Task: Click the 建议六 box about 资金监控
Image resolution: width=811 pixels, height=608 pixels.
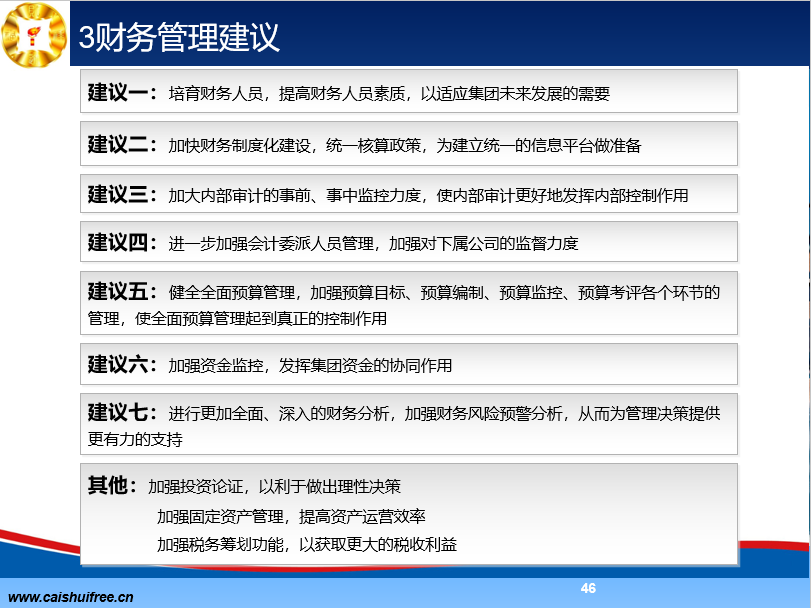Action: [409, 364]
